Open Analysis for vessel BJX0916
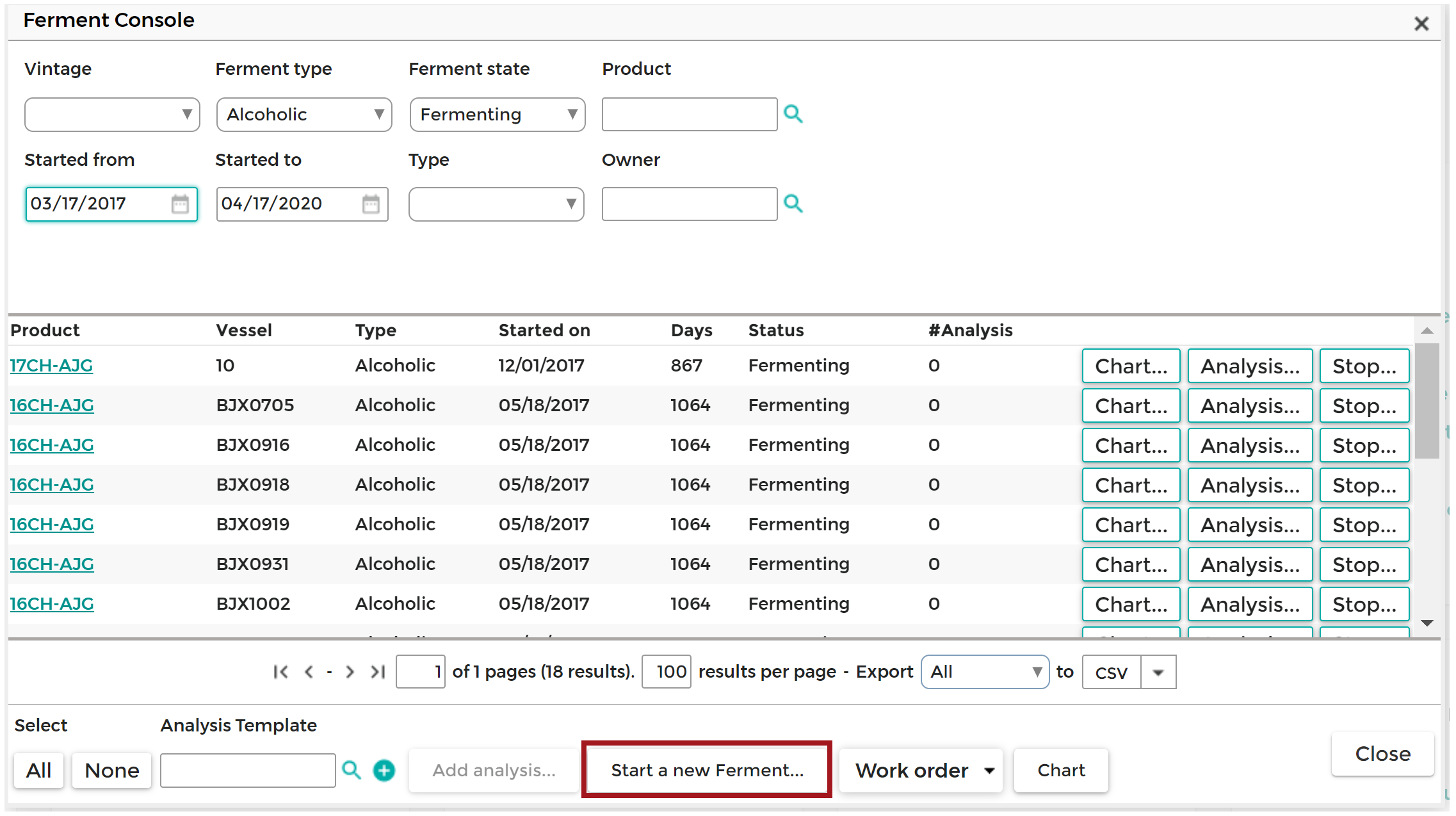Viewport: 1456px width, 816px height. click(x=1250, y=445)
